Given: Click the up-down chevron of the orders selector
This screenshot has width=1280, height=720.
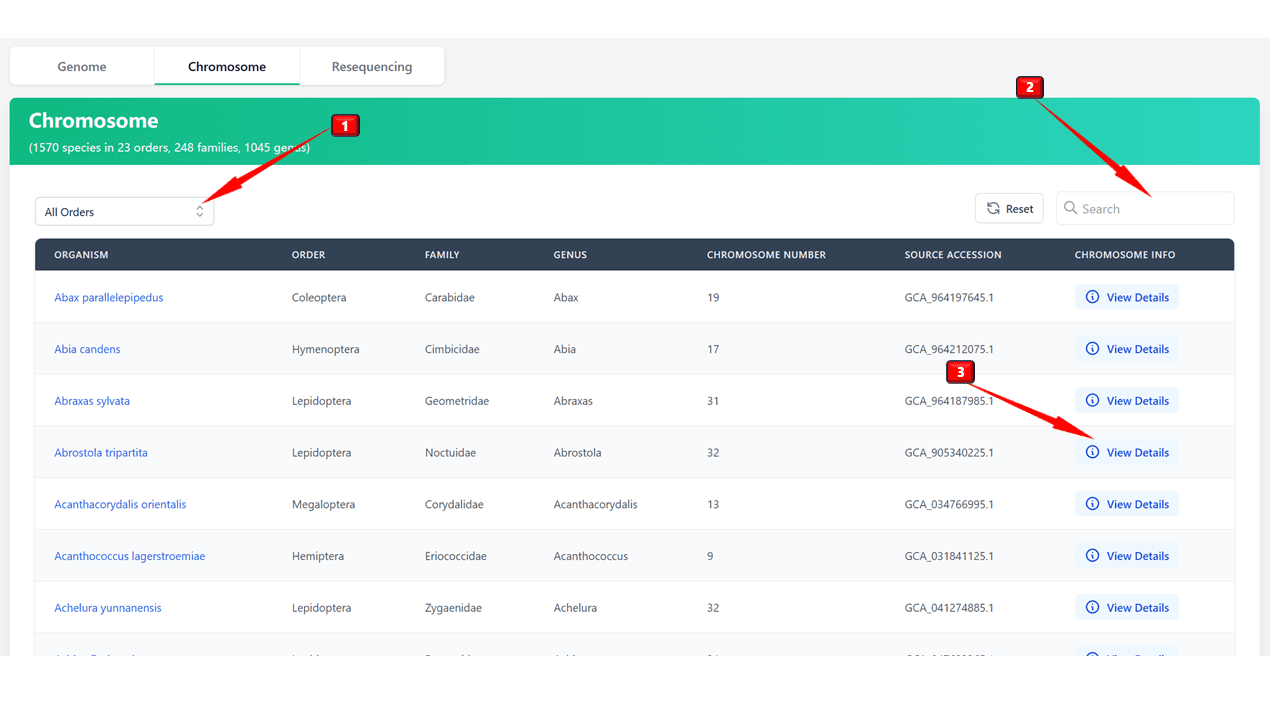Looking at the screenshot, I should click(200, 212).
